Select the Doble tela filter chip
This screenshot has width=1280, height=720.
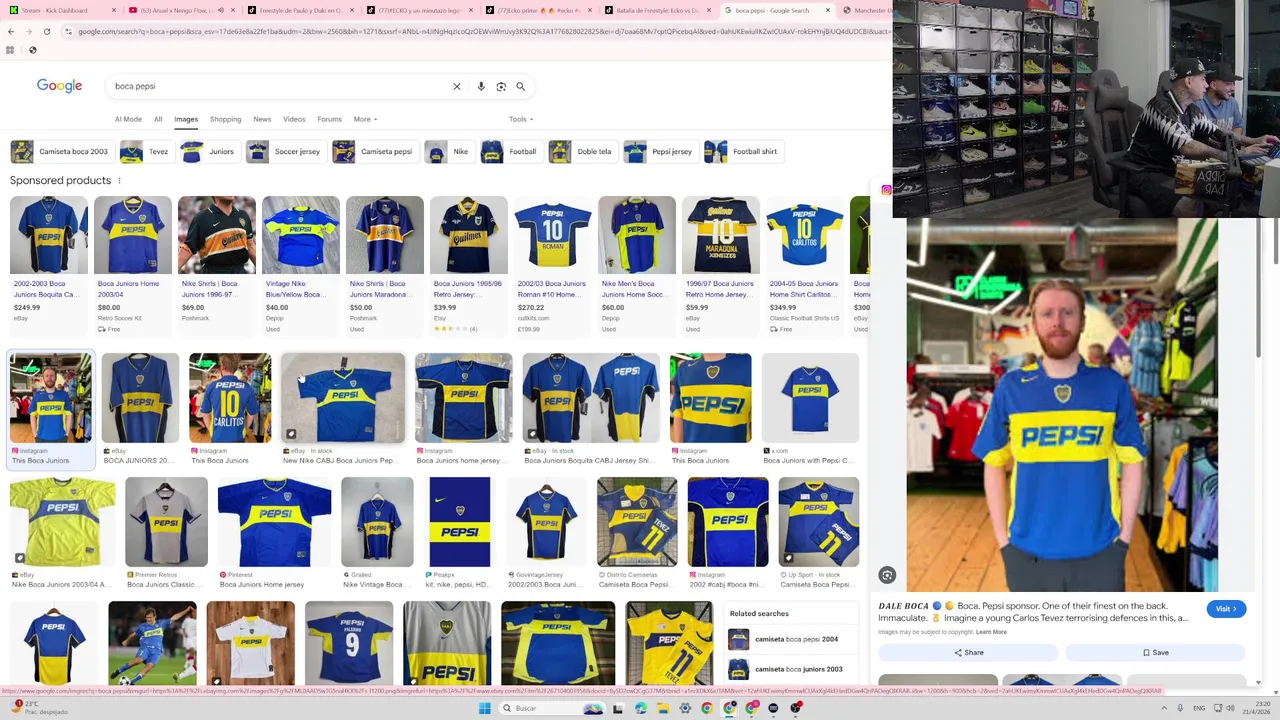[581, 152]
